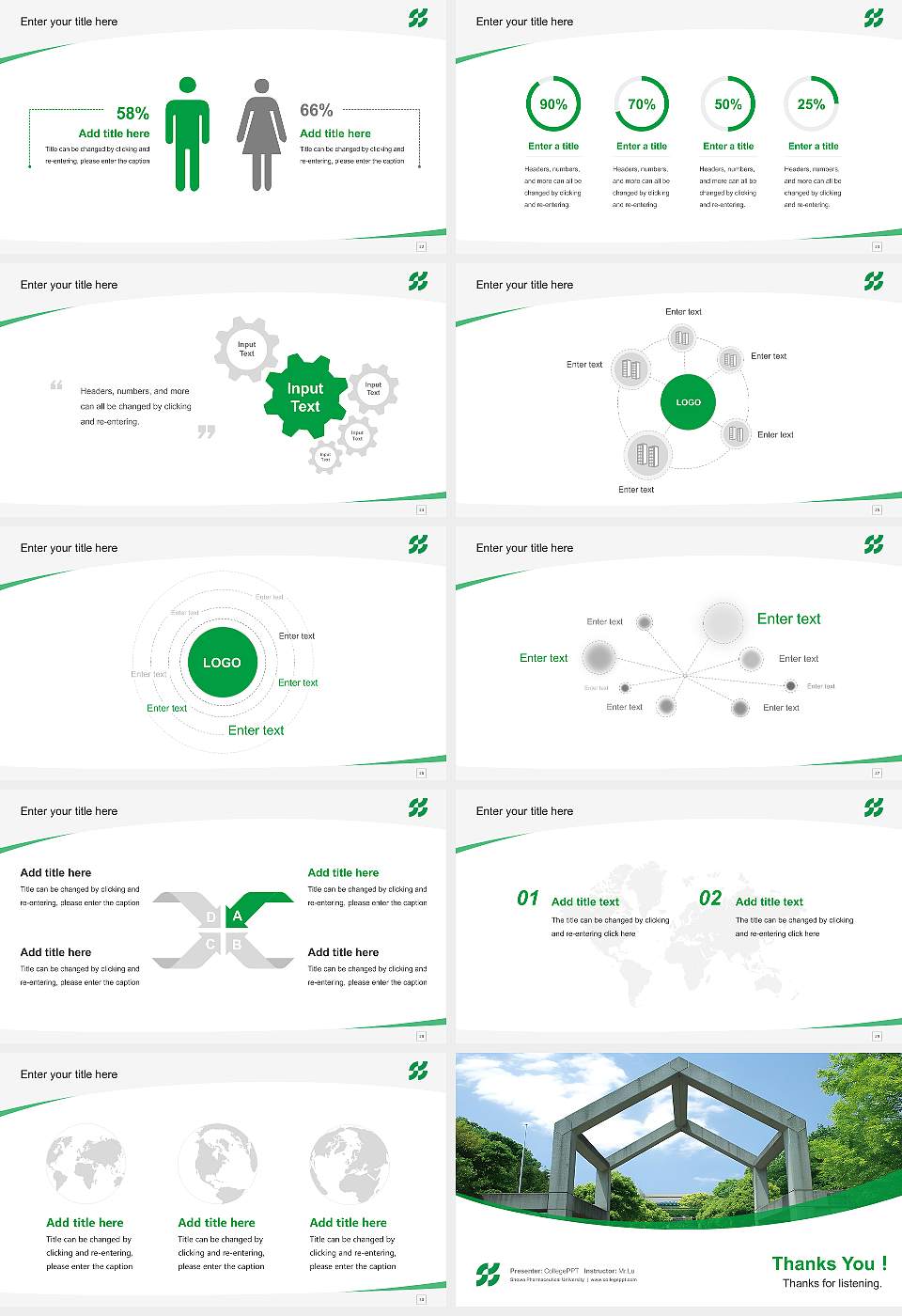This screenshot has width=902, height=1316.
Task: Select the 70% progress ring
Action: pos(642,104)
